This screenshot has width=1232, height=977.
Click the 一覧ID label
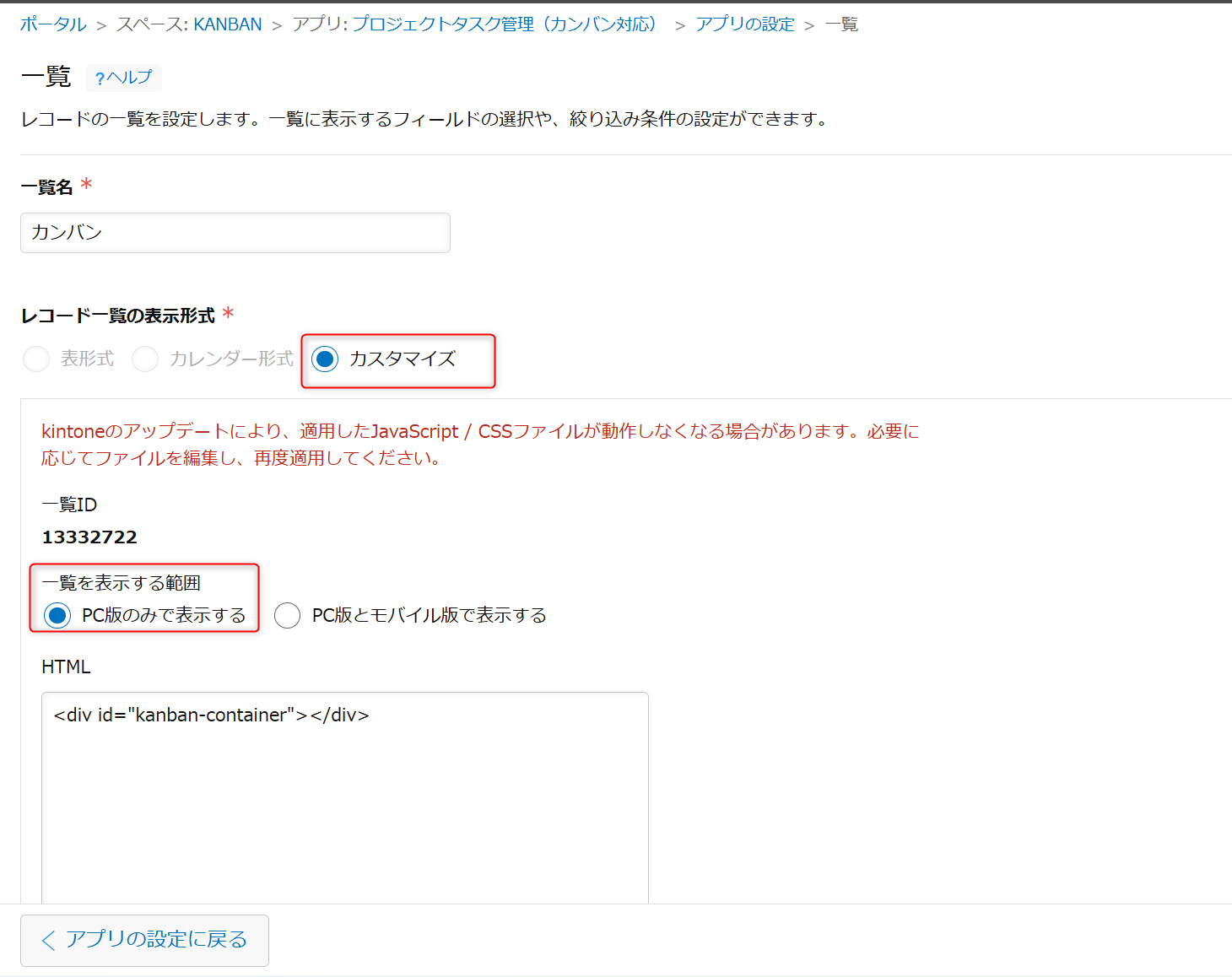69,505
